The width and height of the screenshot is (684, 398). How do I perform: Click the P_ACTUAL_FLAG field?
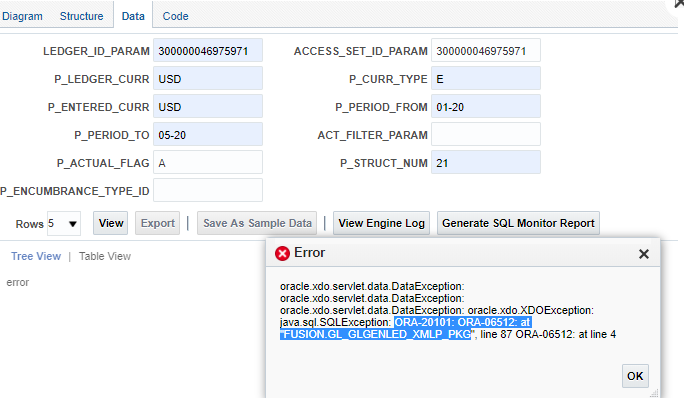click(208, 162)
